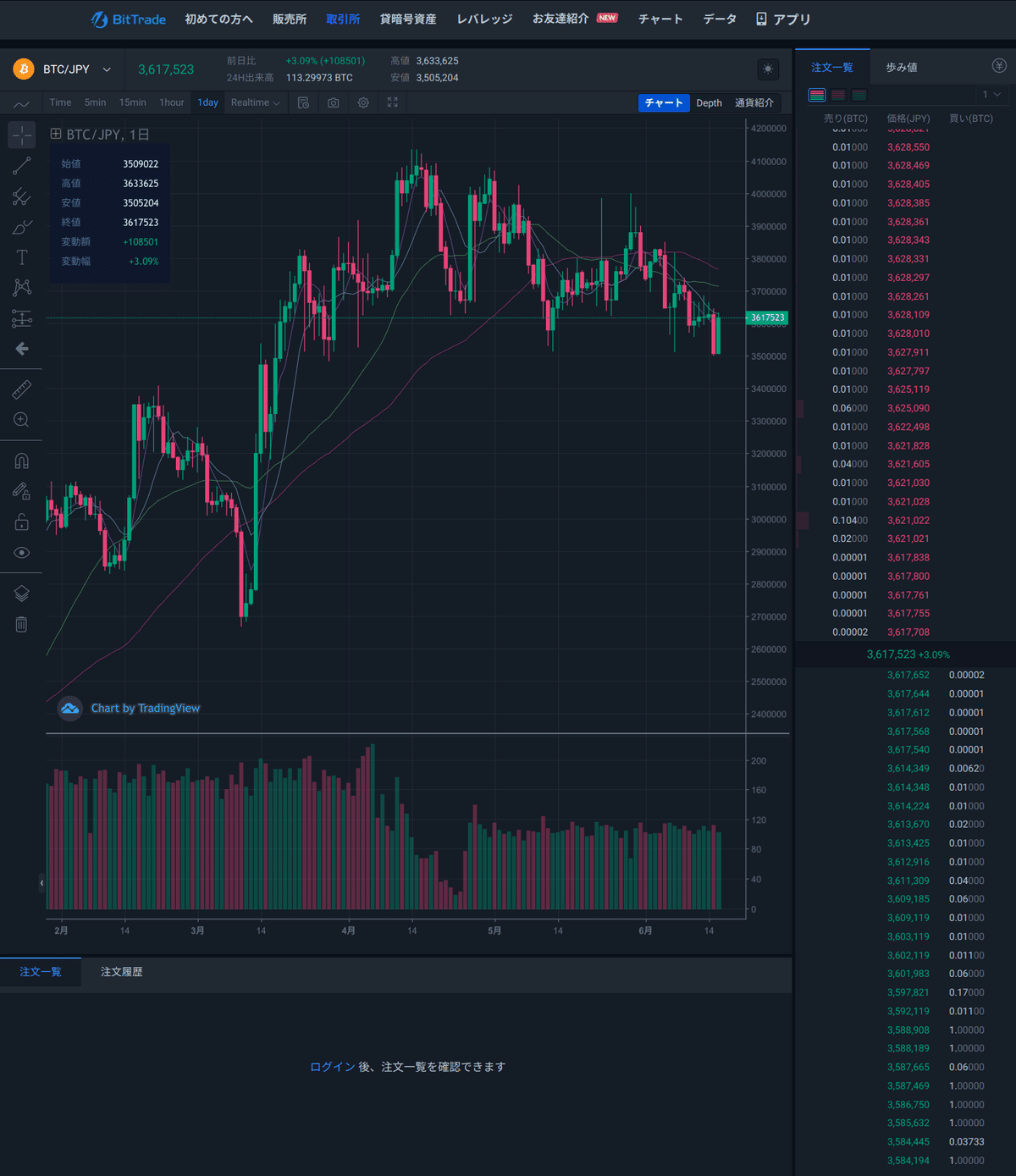Viewport: 1016px width, 1176px height.
Task: Select the trend line drawing tool
Action: [x=21, y=165]
